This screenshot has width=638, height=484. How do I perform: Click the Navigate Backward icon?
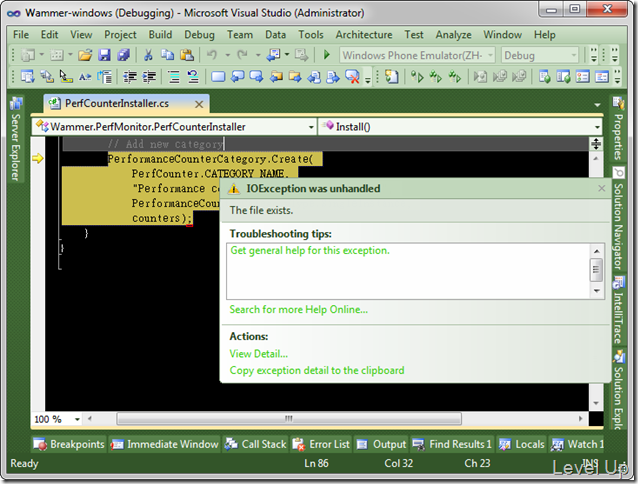[x=273, y=55]
